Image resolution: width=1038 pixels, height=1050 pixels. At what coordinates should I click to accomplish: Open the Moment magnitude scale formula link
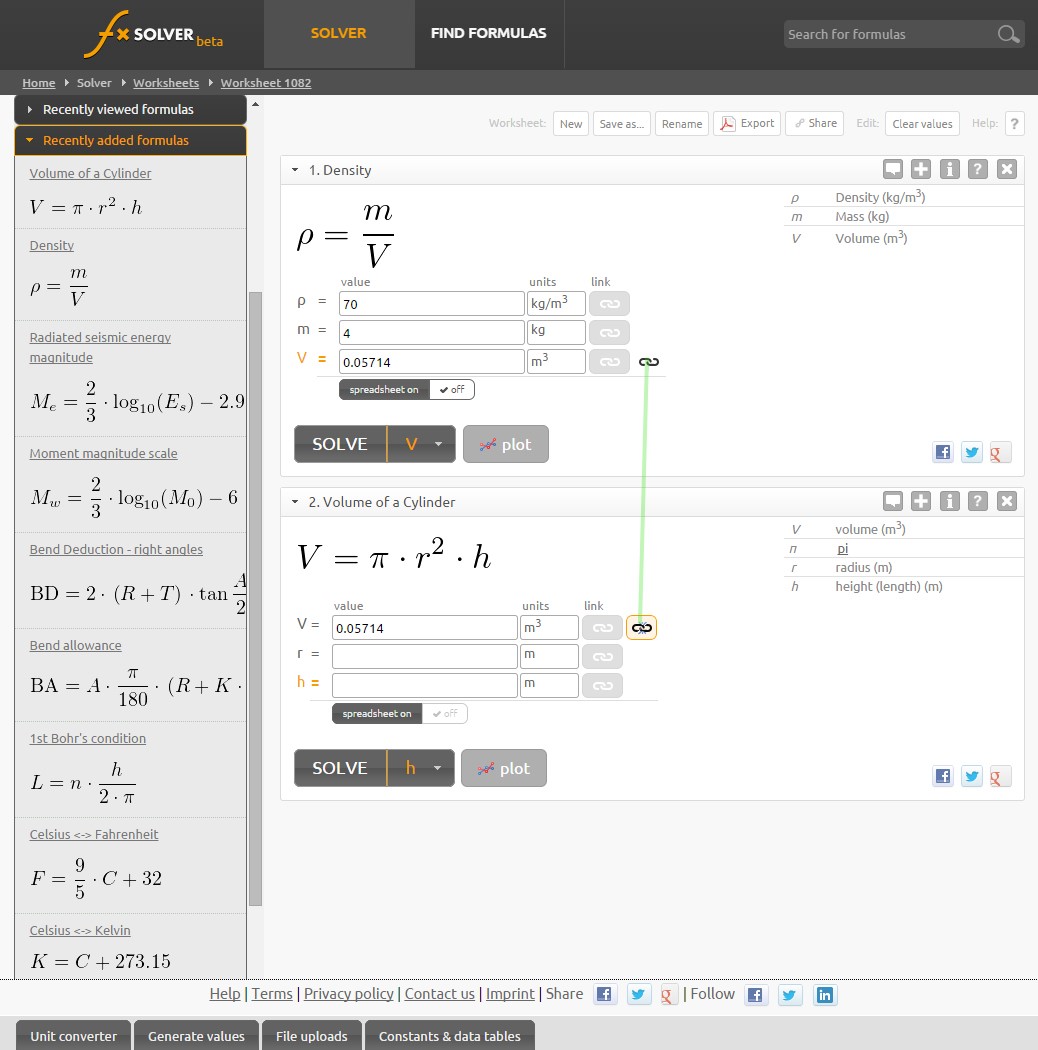[x=103, y=453]
